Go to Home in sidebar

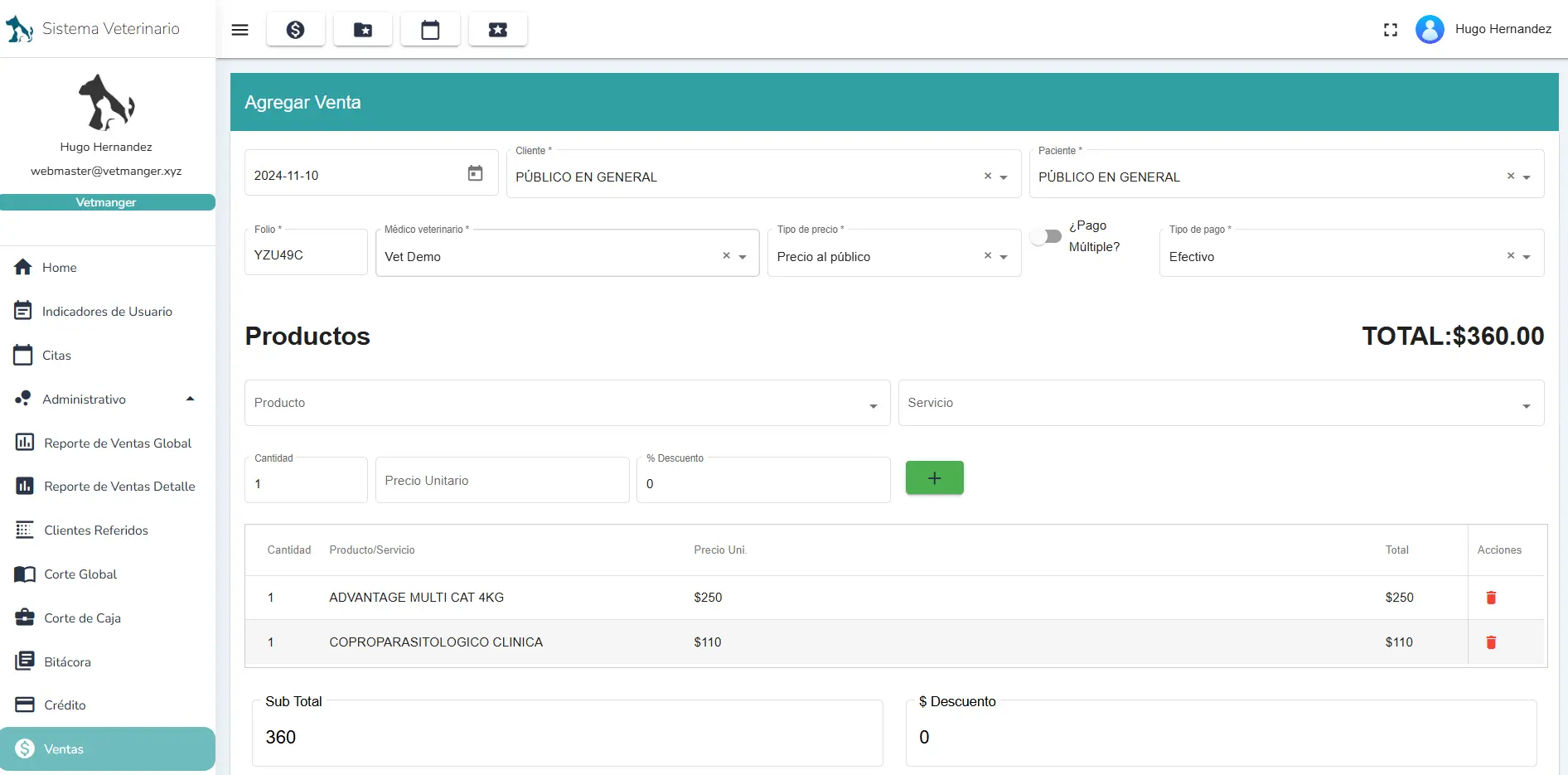click(x=108, y=268)
